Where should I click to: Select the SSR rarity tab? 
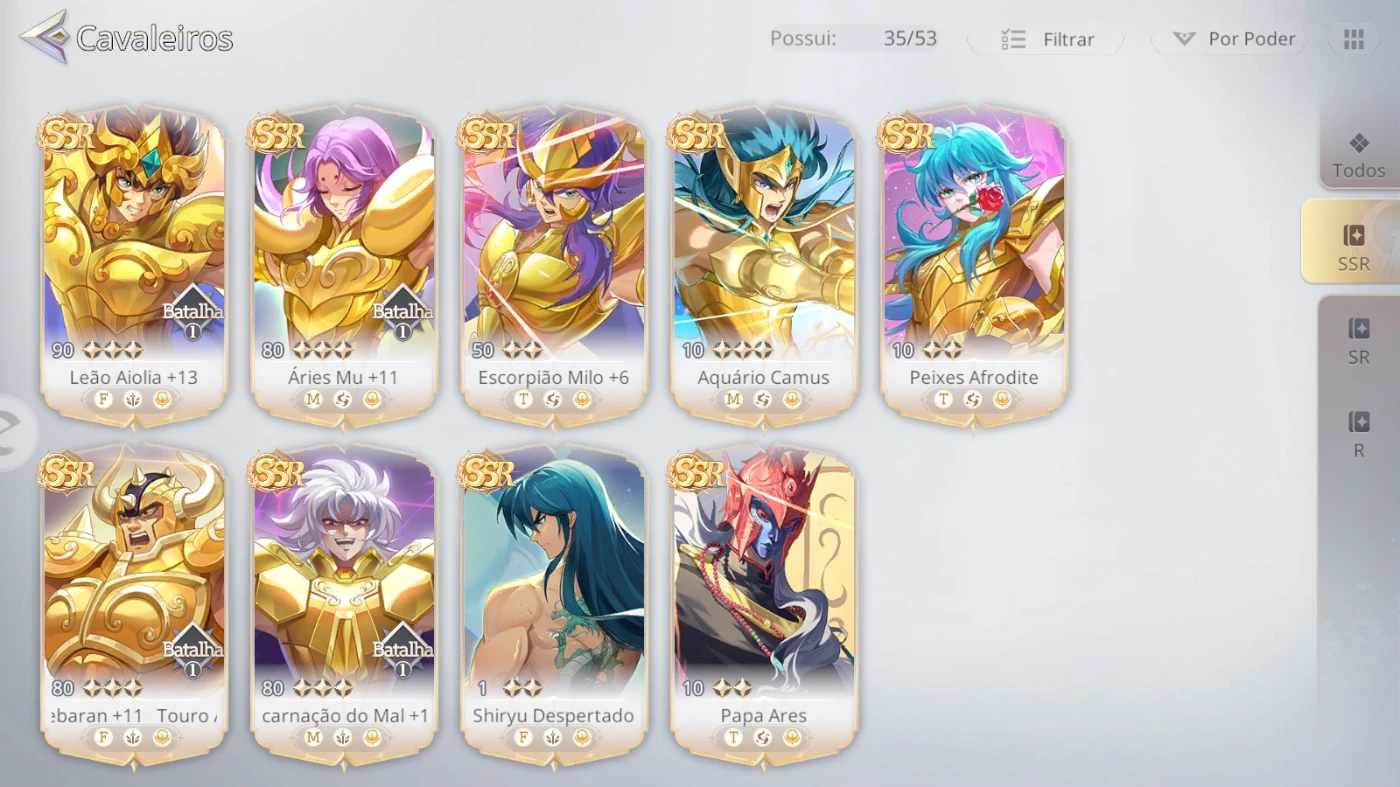(x=1352, y=247)
